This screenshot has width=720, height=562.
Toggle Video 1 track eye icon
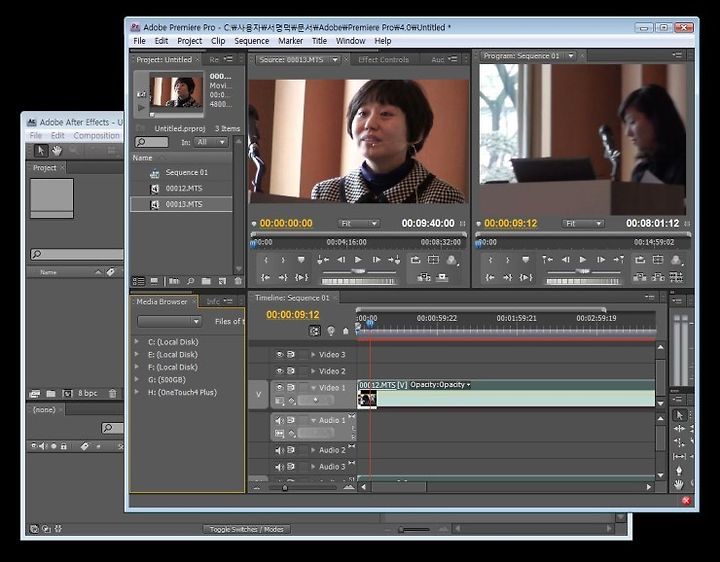click(279, 388)
